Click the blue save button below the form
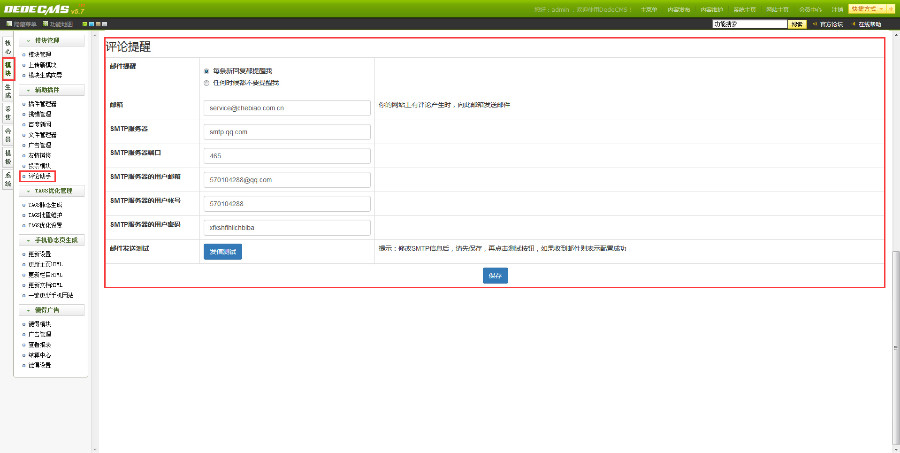Image resolution: width=900 pixels, height=453 pixels. [x=495, y=276]
